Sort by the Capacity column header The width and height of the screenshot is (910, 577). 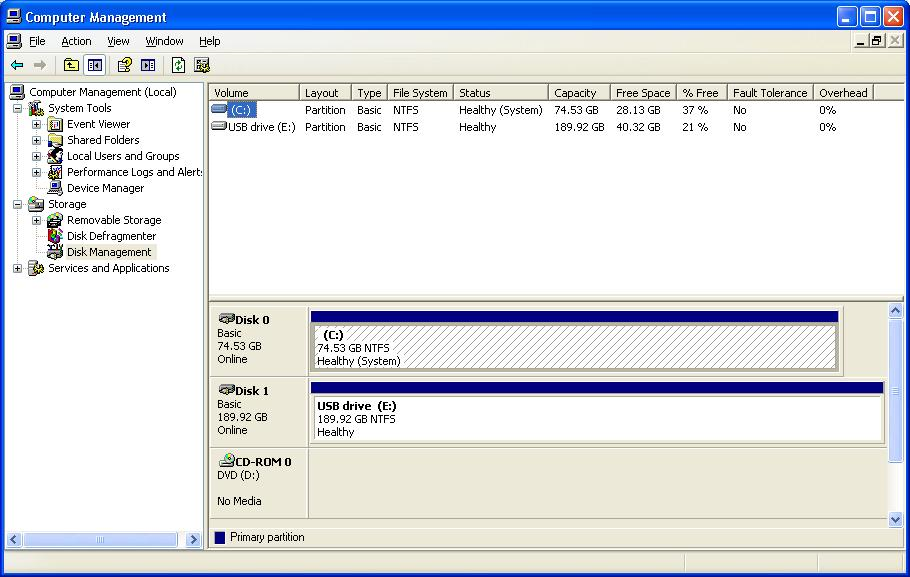tap(579, 93)
